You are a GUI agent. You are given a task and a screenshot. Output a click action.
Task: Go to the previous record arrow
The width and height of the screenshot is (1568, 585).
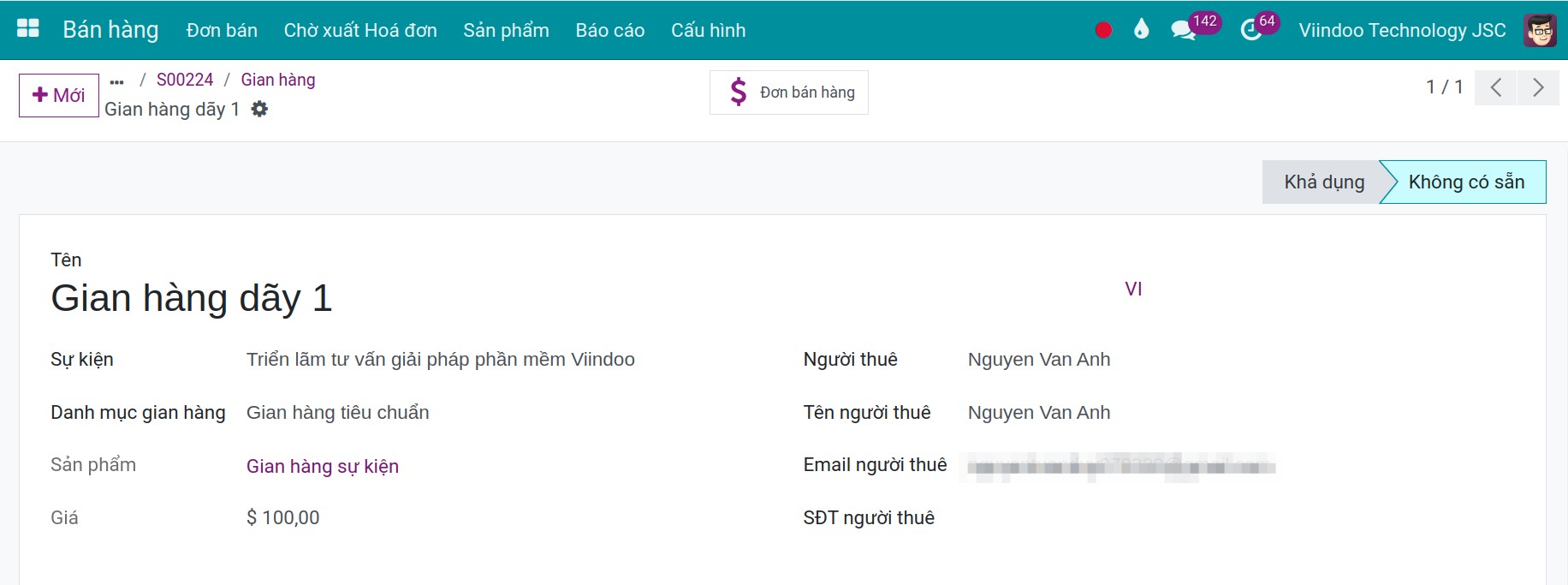[1496, 87]
